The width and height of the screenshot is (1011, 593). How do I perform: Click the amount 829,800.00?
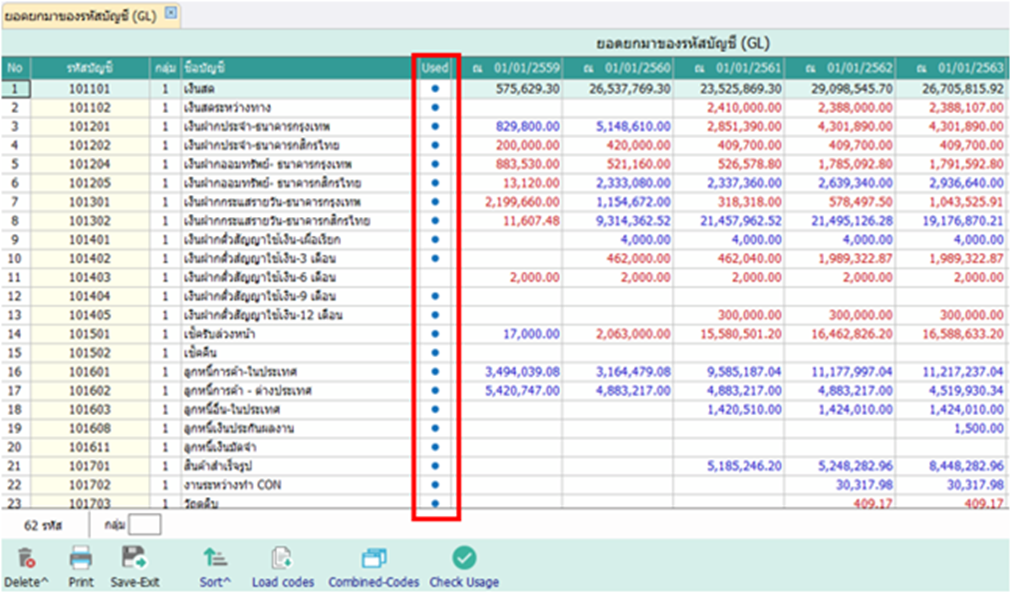coord(527,126)
